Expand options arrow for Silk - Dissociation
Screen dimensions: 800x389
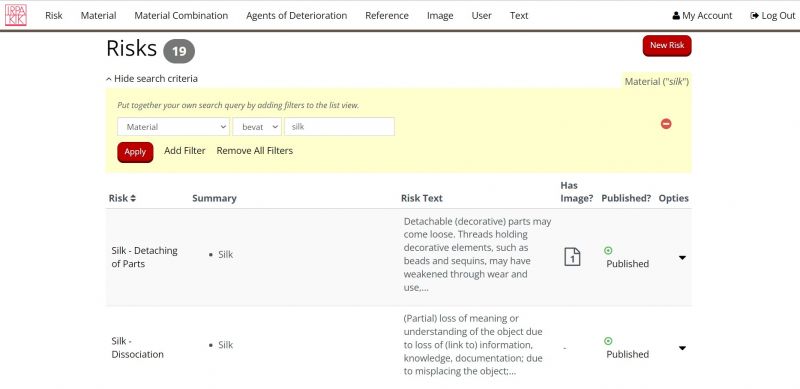pos(682,348)
